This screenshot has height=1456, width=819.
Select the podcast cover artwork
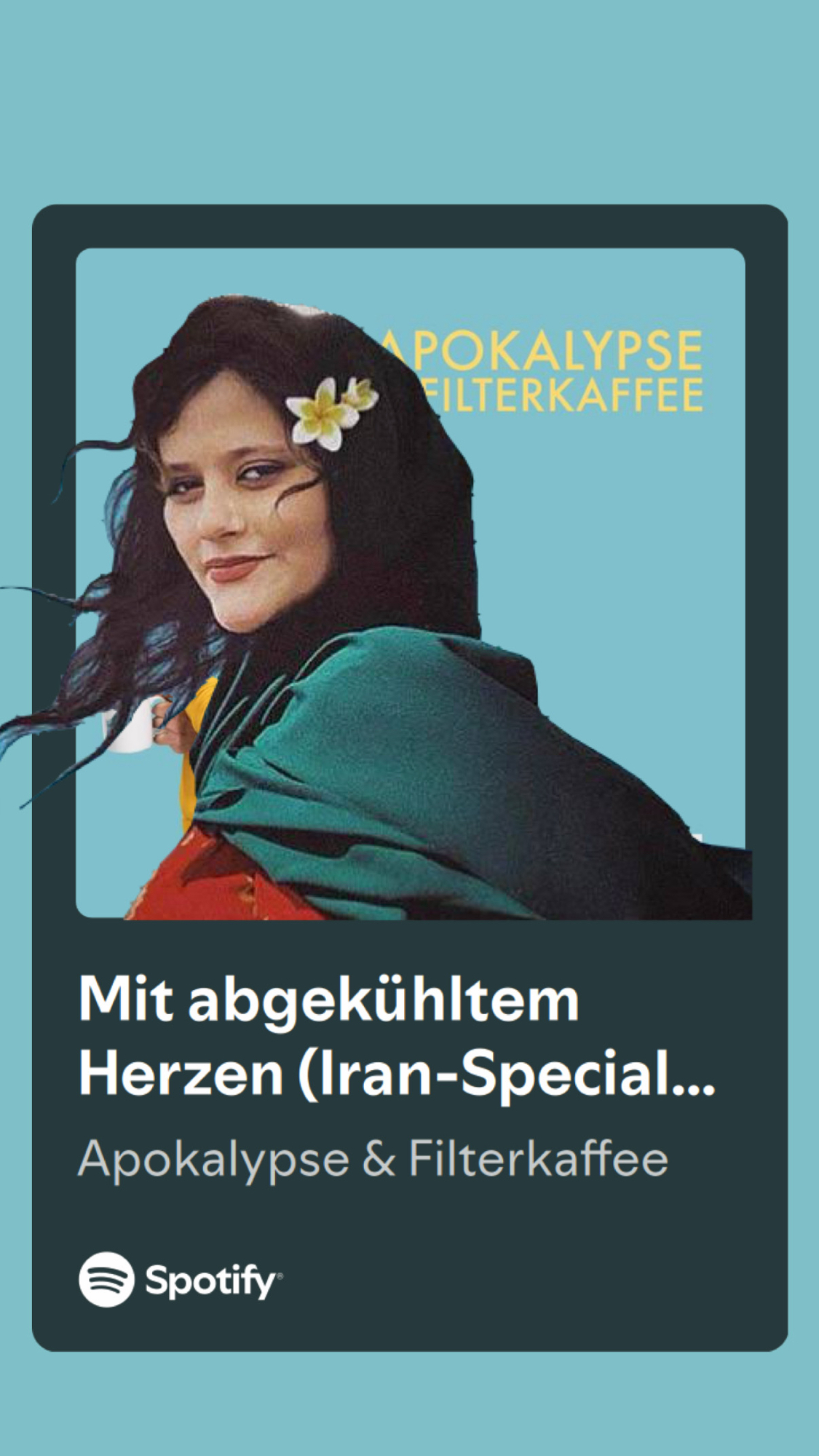click(x=410, y=583)
